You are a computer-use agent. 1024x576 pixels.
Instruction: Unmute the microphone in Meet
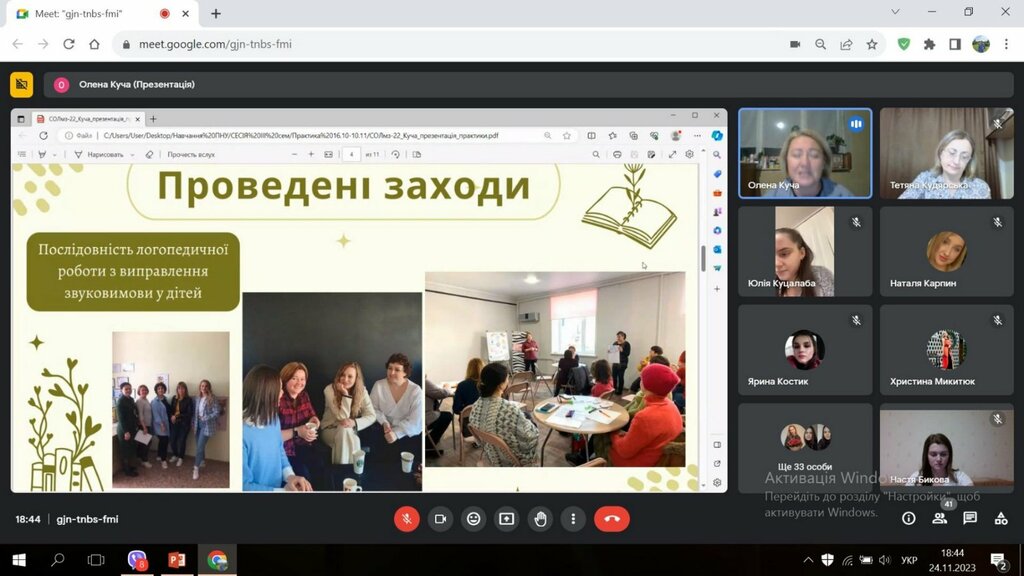coord(406,519)
